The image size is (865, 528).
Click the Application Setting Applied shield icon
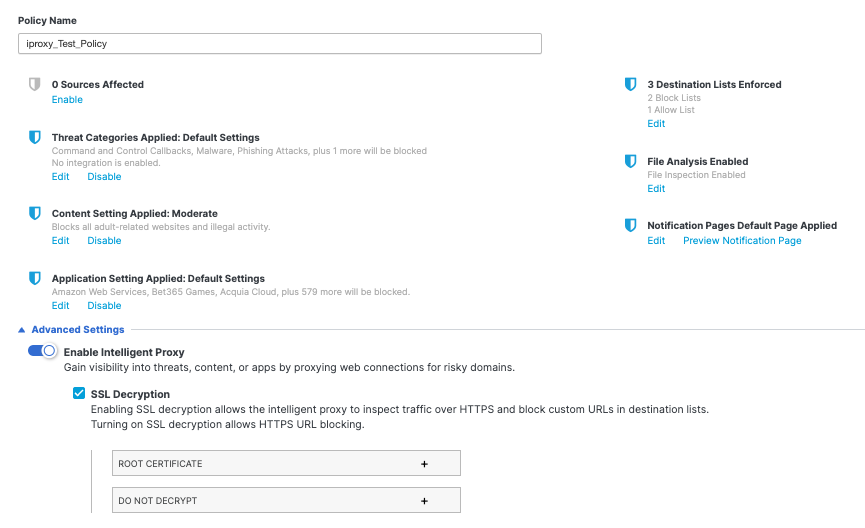pyautogui.click(x=35, y=278)
